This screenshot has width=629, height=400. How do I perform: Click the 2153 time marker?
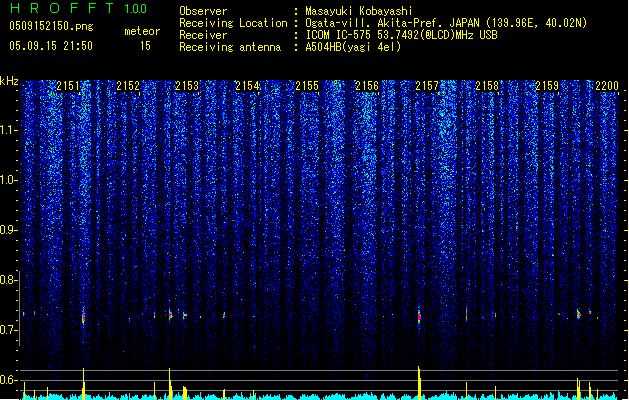tap(187, 85)
